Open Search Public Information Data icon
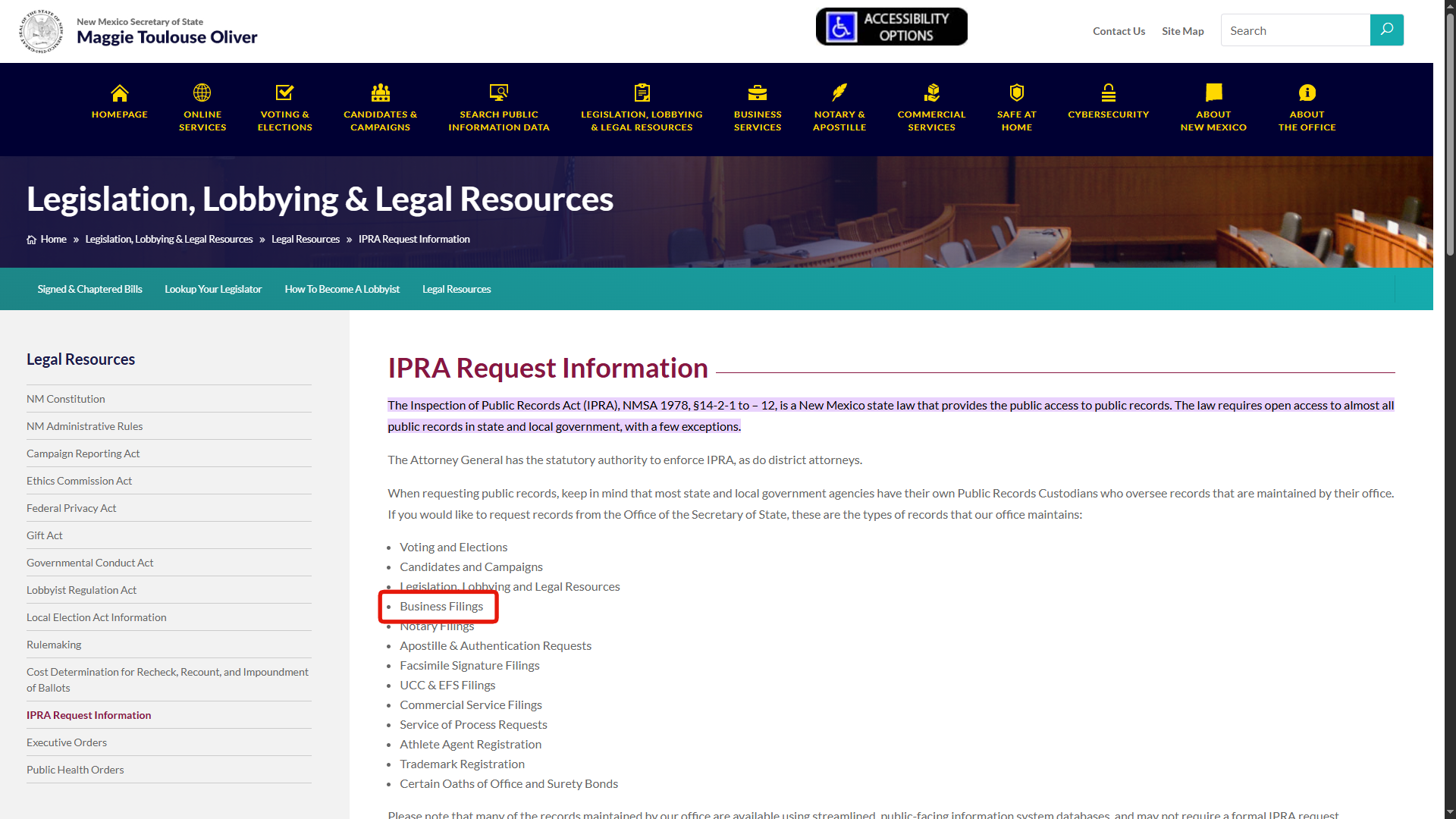The height and width of the screenshot is (819, 1456). click(498, 93)
